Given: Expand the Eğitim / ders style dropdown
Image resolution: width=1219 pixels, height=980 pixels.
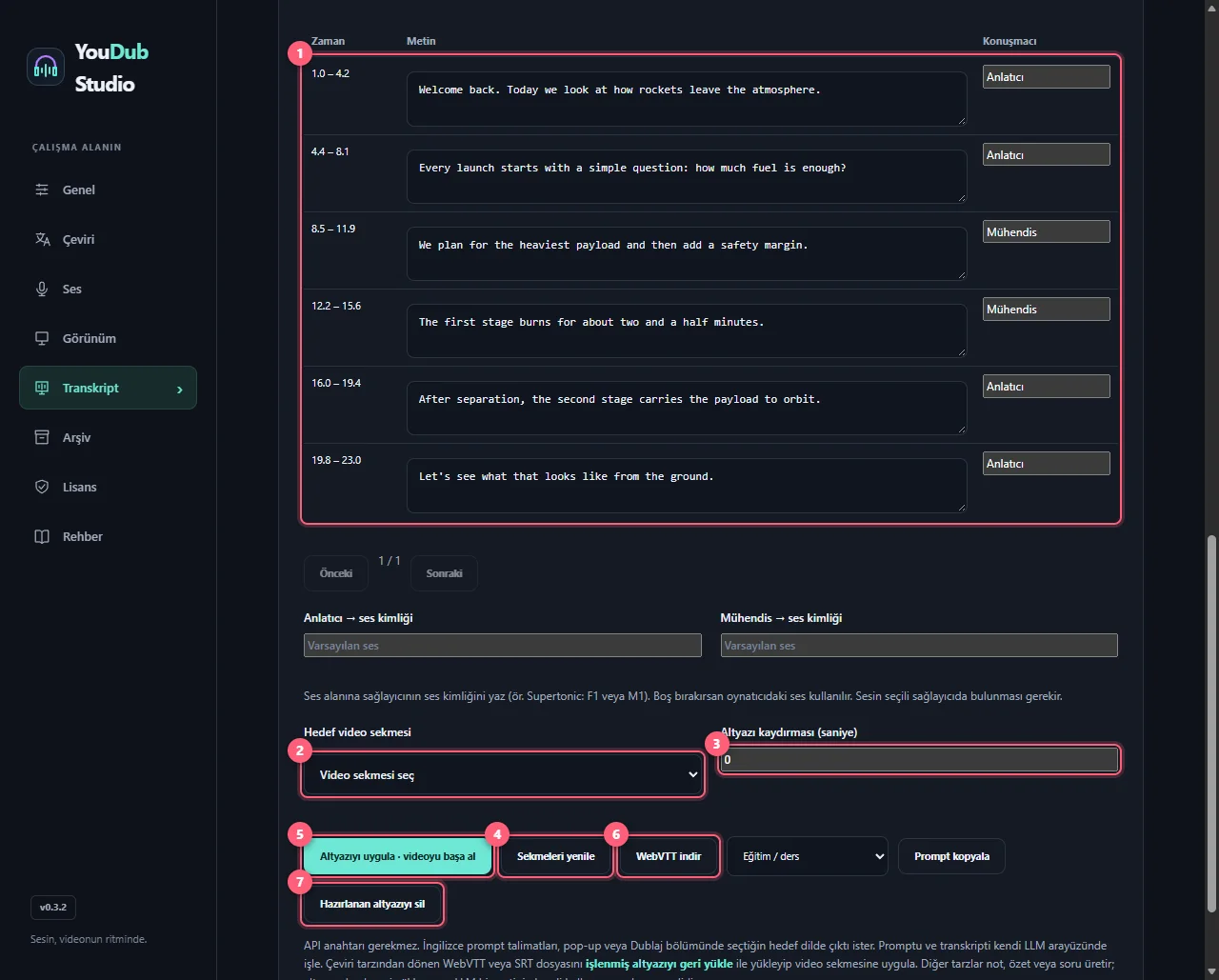Looking at the screenshot, I should pos(808,856).
